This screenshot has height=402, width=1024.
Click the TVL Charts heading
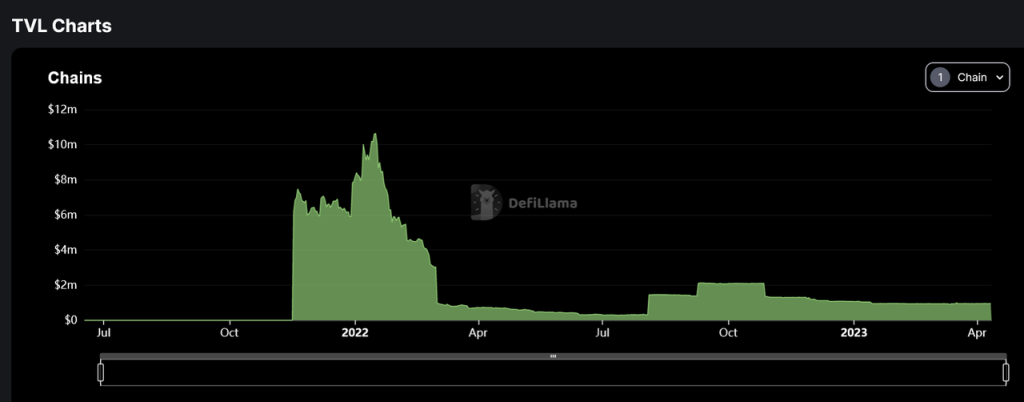(62, 26)
